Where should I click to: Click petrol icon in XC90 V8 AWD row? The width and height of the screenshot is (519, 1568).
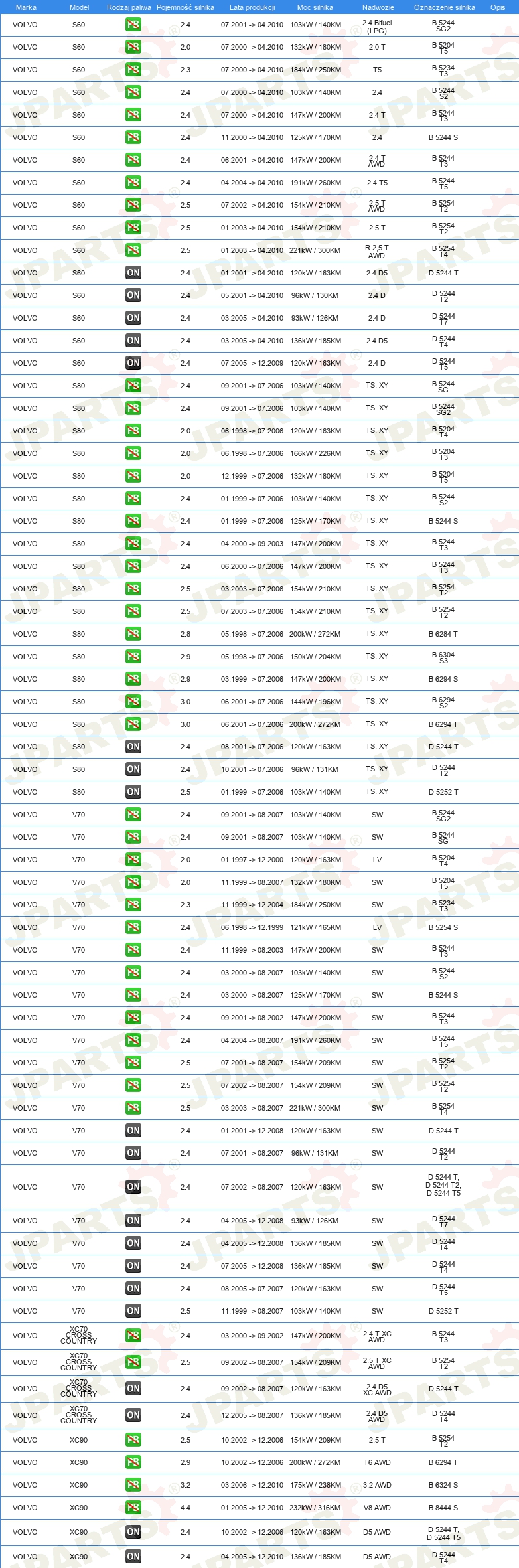[133, 1508]
